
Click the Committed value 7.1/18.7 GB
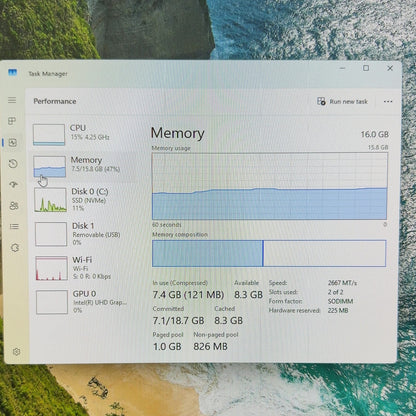coord(178,321)
